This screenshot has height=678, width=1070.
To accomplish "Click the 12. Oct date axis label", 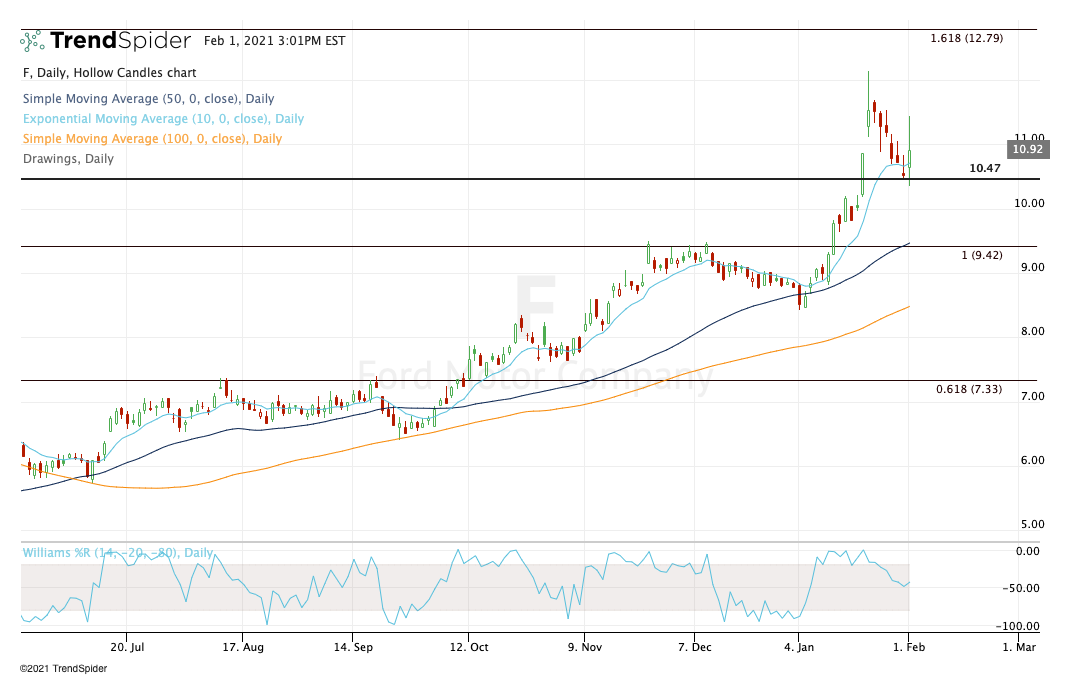I will point(468,647).
